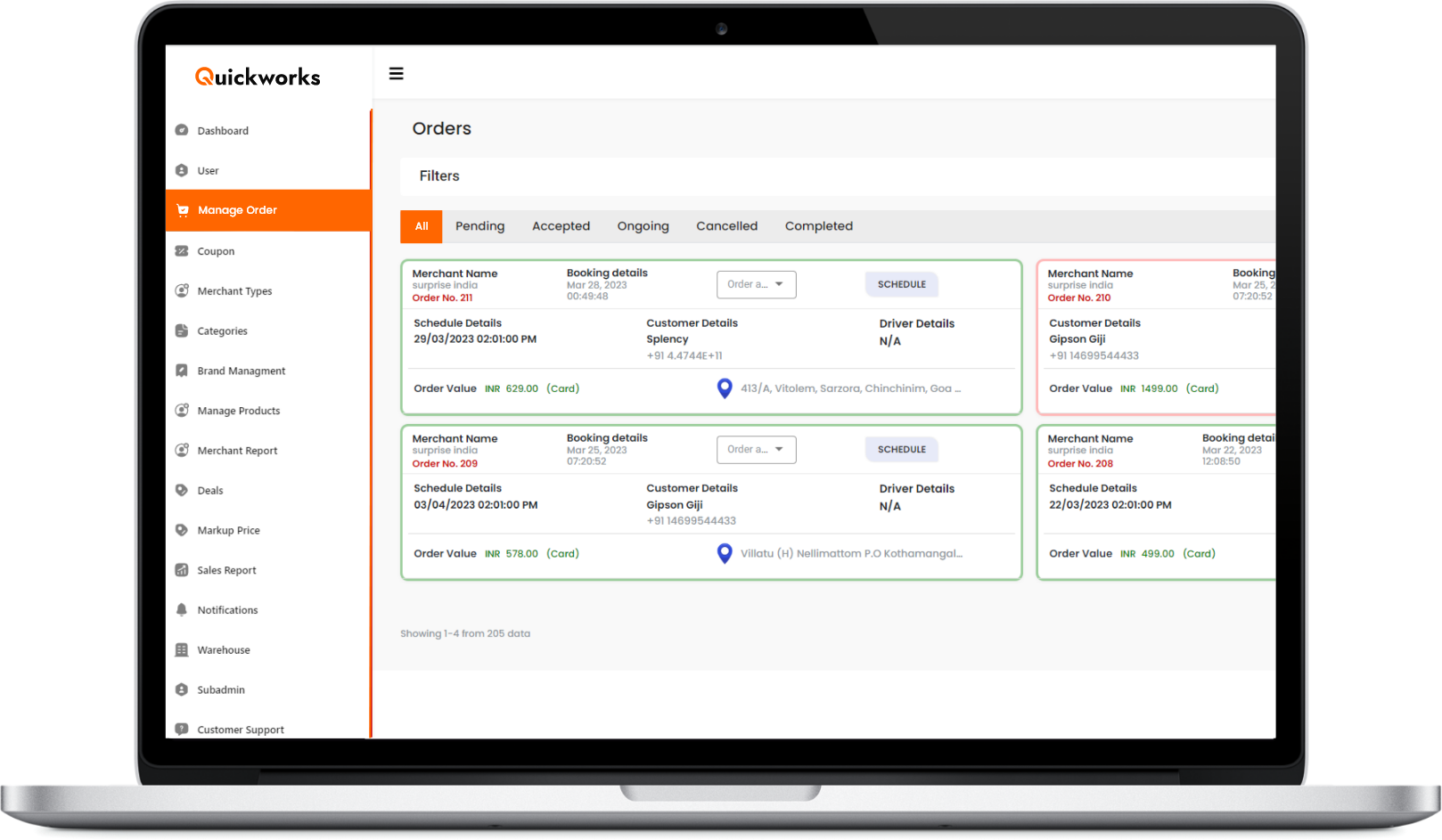
Task: Open order status dropdown for Order No. 211
Action: click(756, 284)
